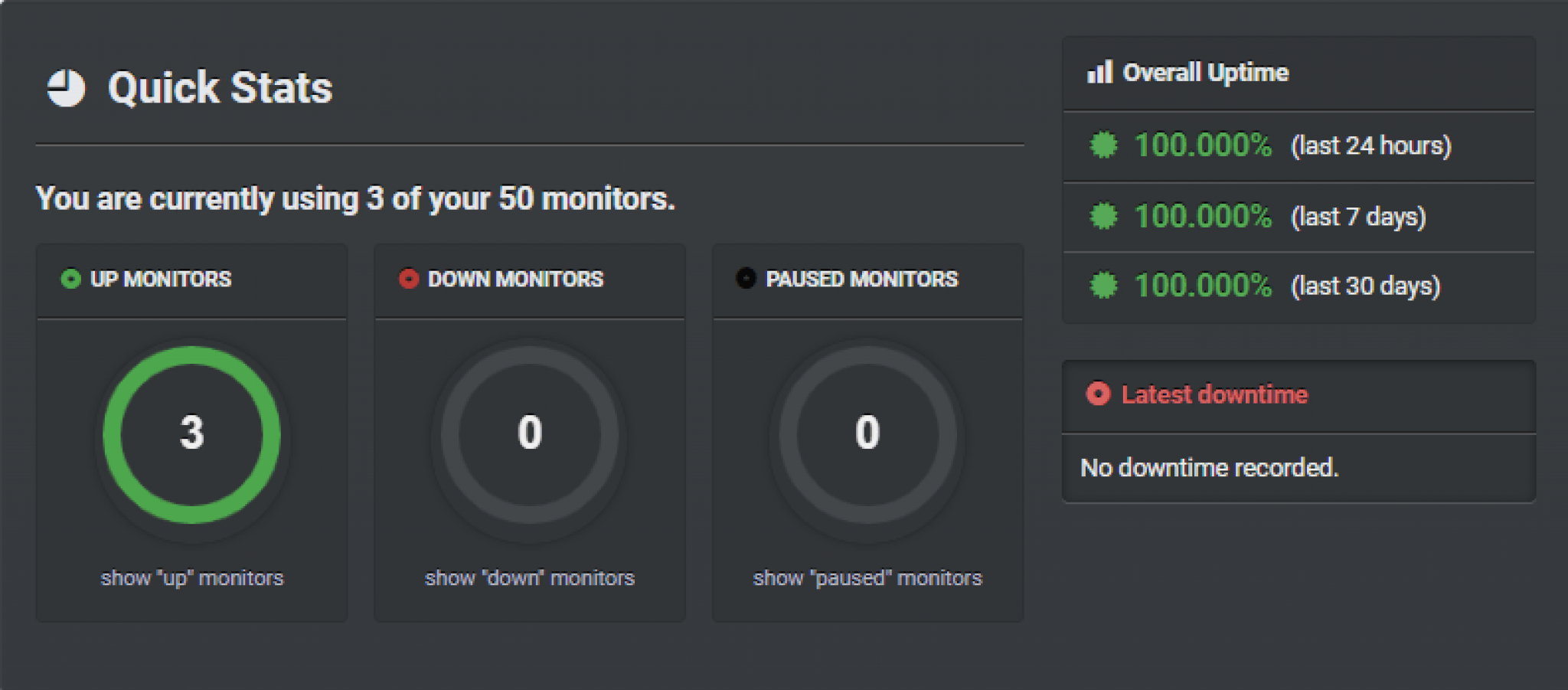Click the 100.000% value for last 30 days
Image resolution: width=1568 pixels, height=690 pixels.
click(x=1203, y=286)
